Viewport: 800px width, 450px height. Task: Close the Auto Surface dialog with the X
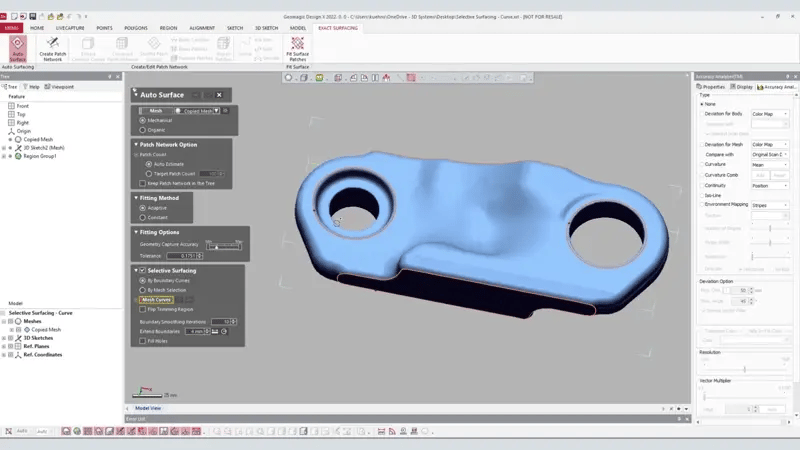point(219,95)
